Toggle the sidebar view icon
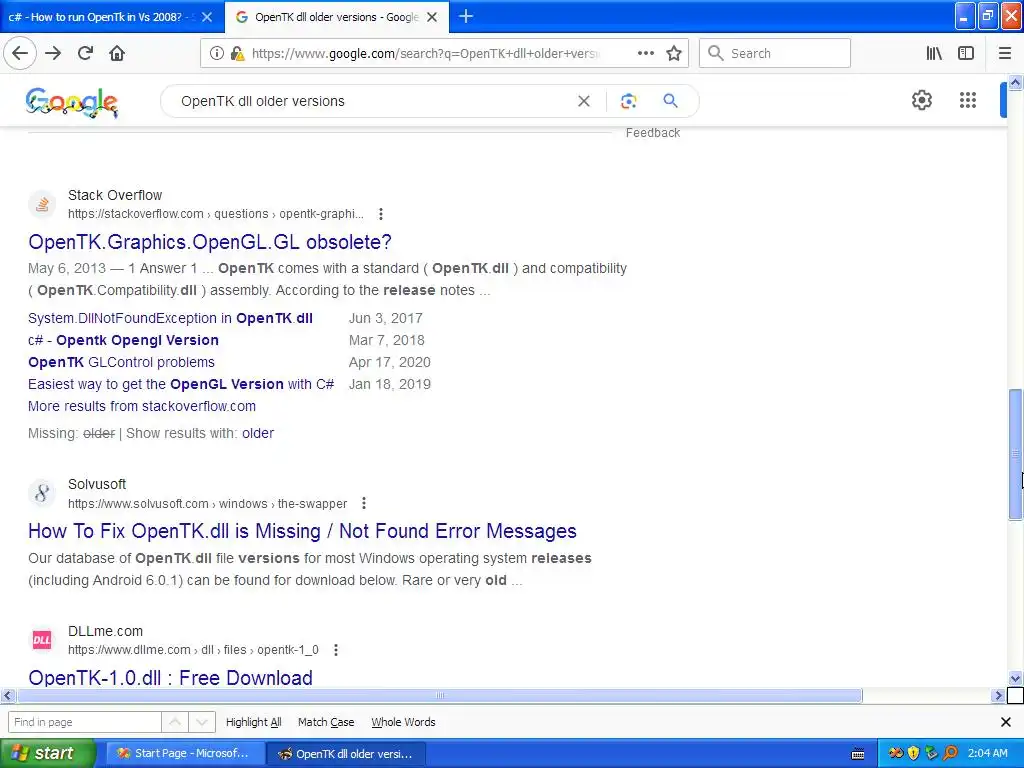The height and width of the screenshot is (768, 1024). 966,53
